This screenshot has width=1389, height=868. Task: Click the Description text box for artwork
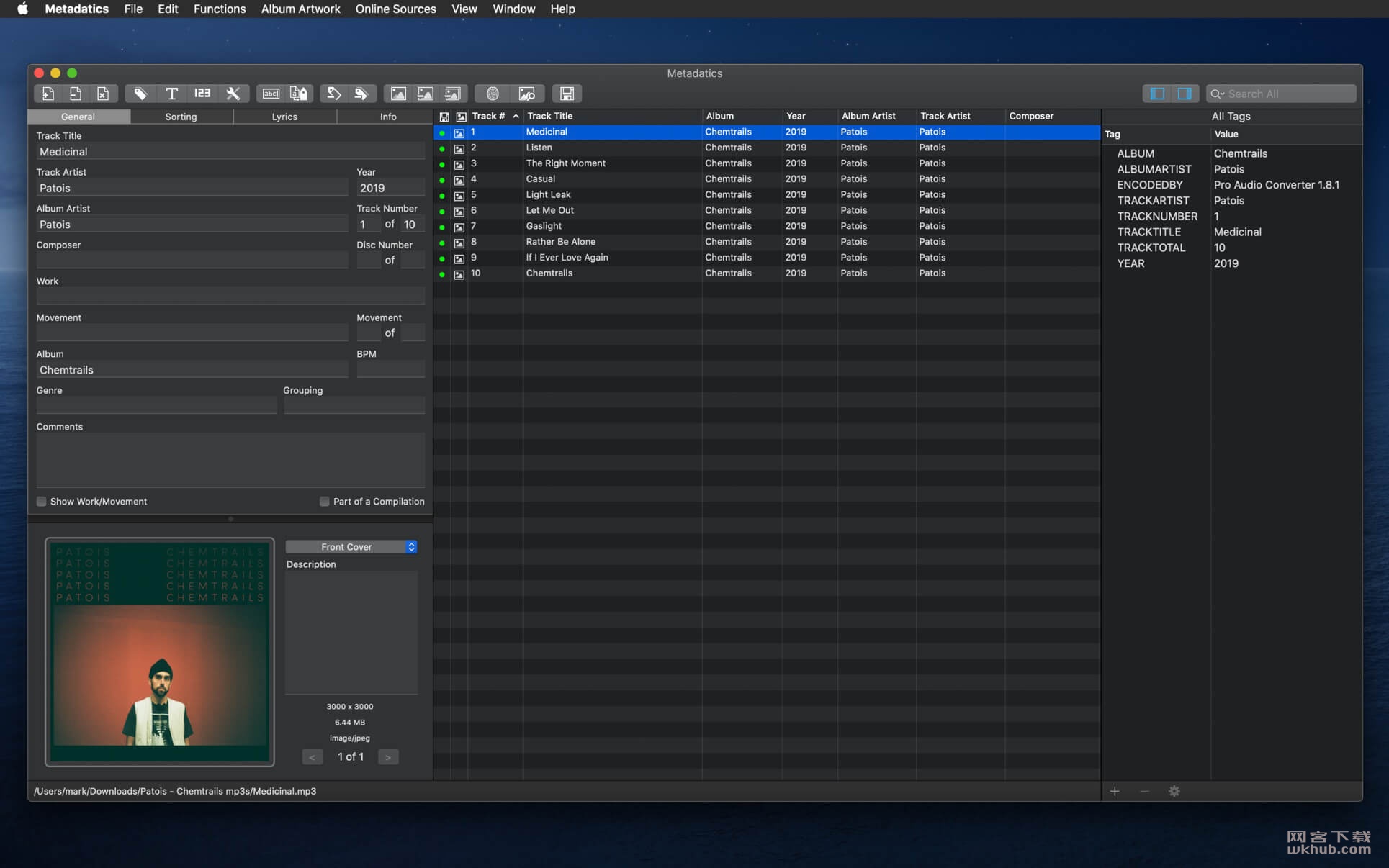point(351,633)
